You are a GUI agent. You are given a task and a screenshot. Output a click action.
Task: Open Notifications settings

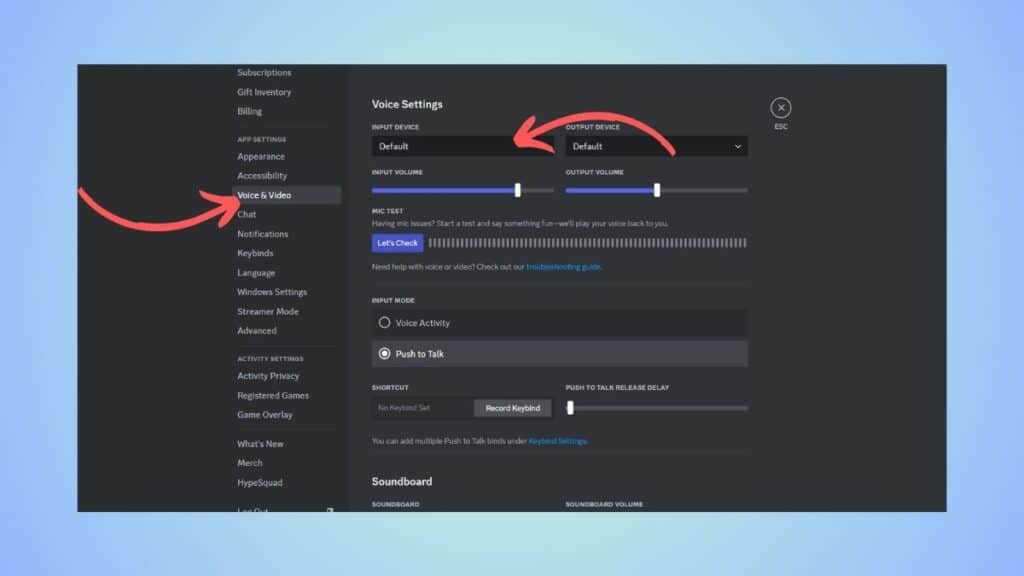(x=263, y=233)
